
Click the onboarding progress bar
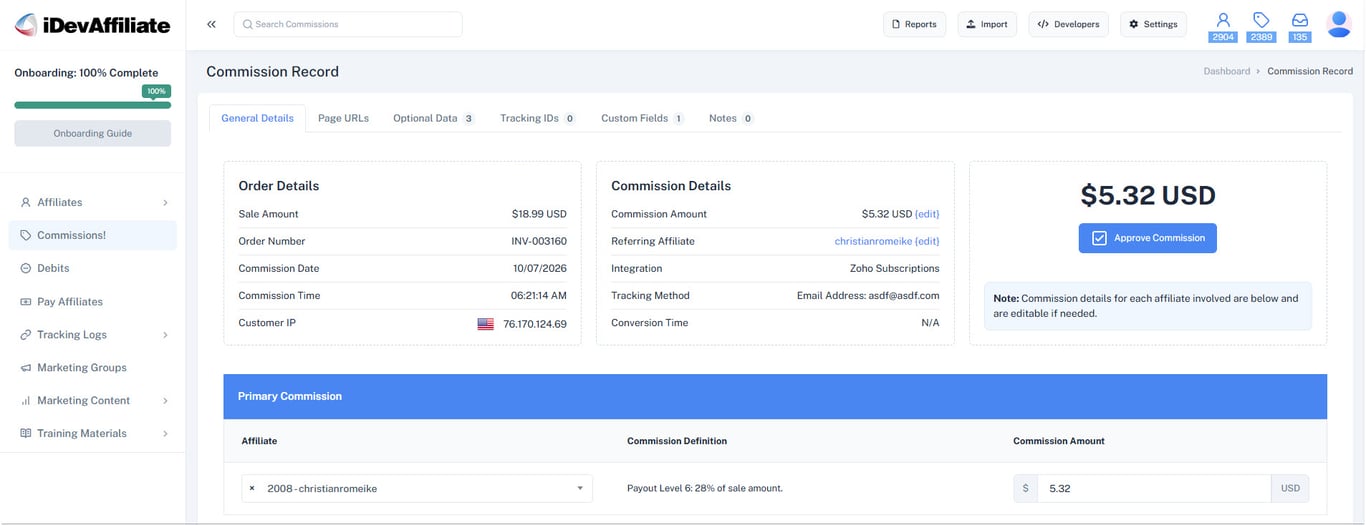pos(92,105)
